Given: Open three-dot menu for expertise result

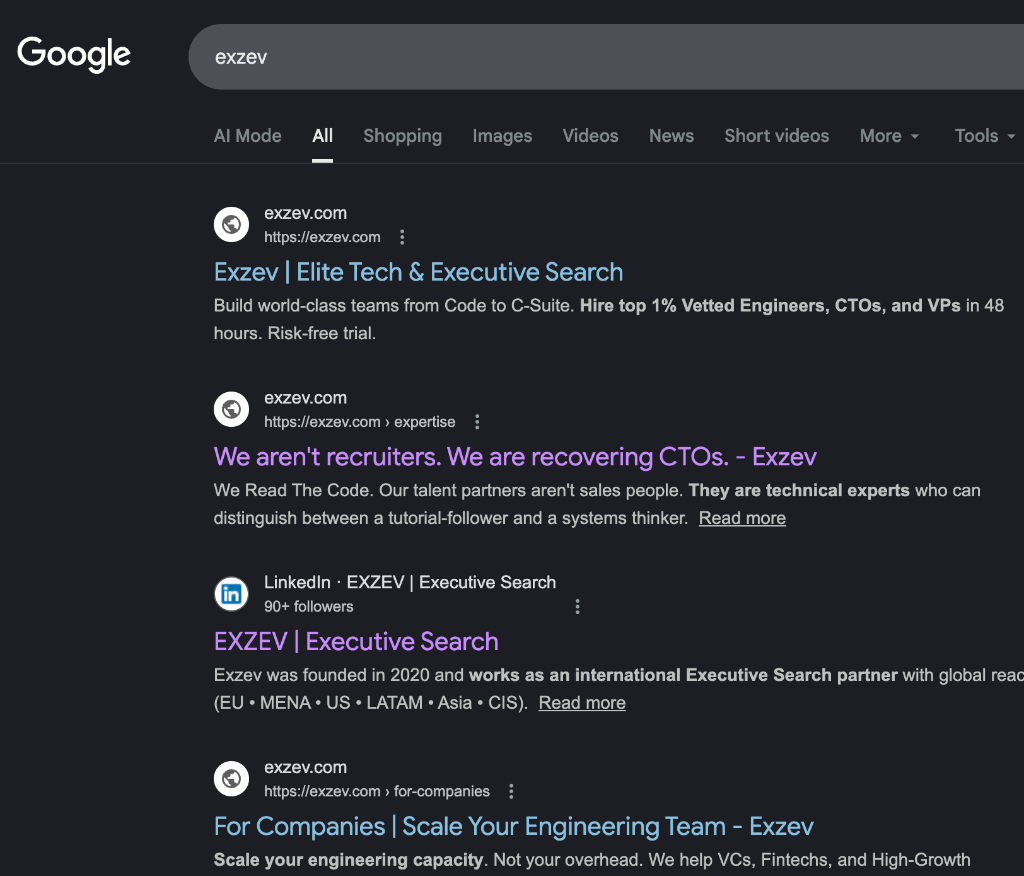Looking at the screenshot, I should click(477, 422).
